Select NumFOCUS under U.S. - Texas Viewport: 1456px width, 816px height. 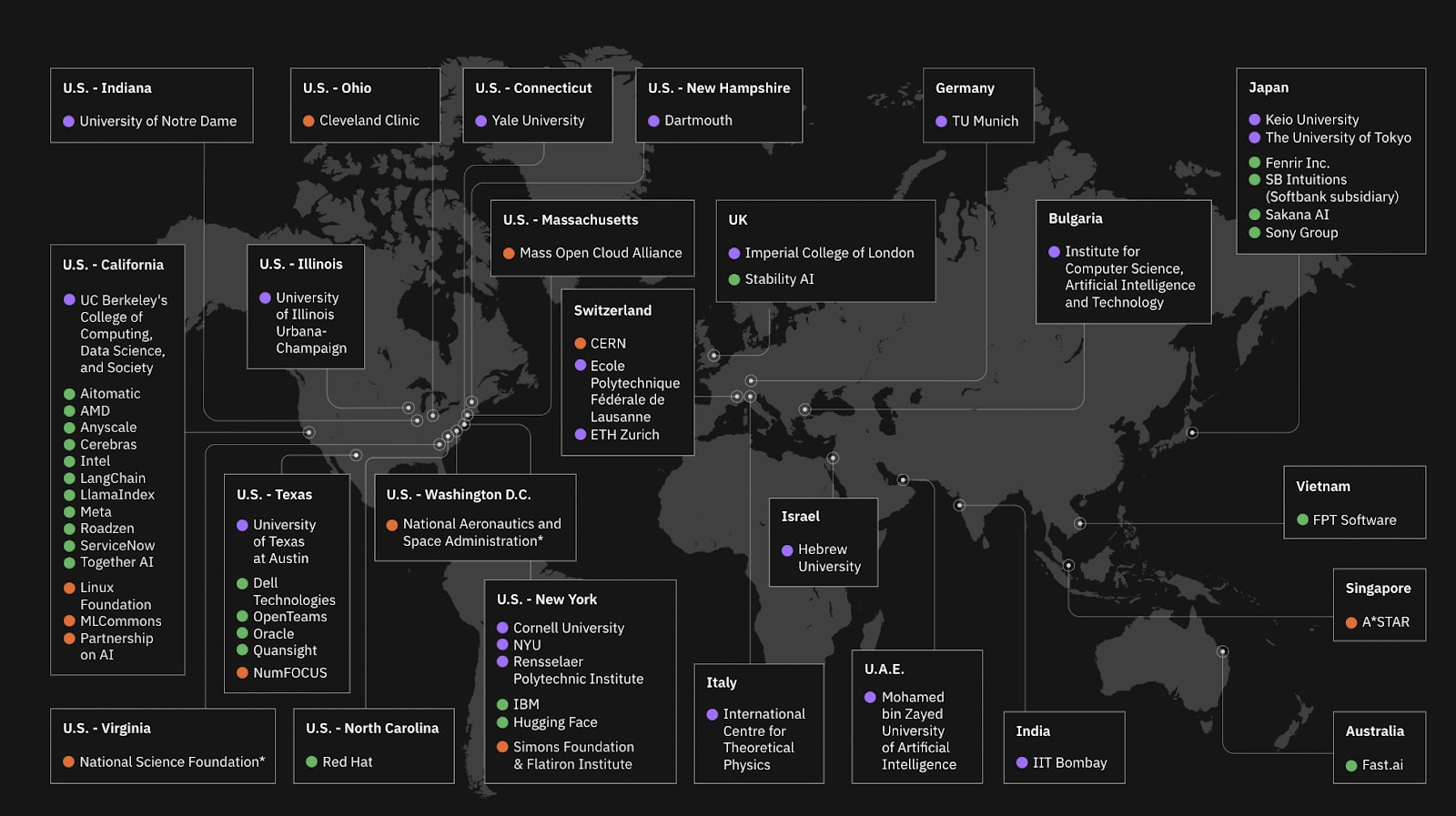coord(281,673)
